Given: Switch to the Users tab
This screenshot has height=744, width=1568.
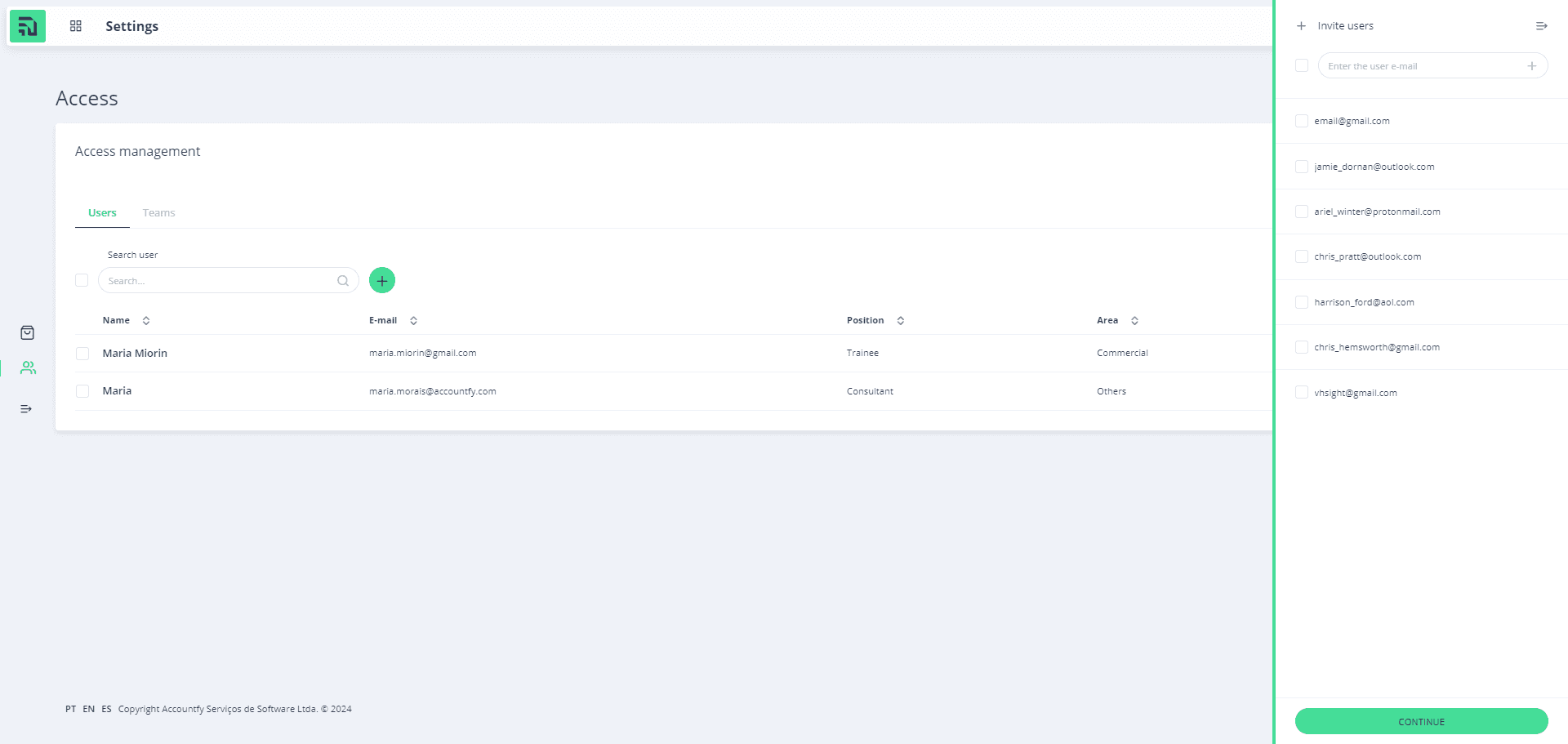Looking at the screenshot, I should tap(102, 213).
